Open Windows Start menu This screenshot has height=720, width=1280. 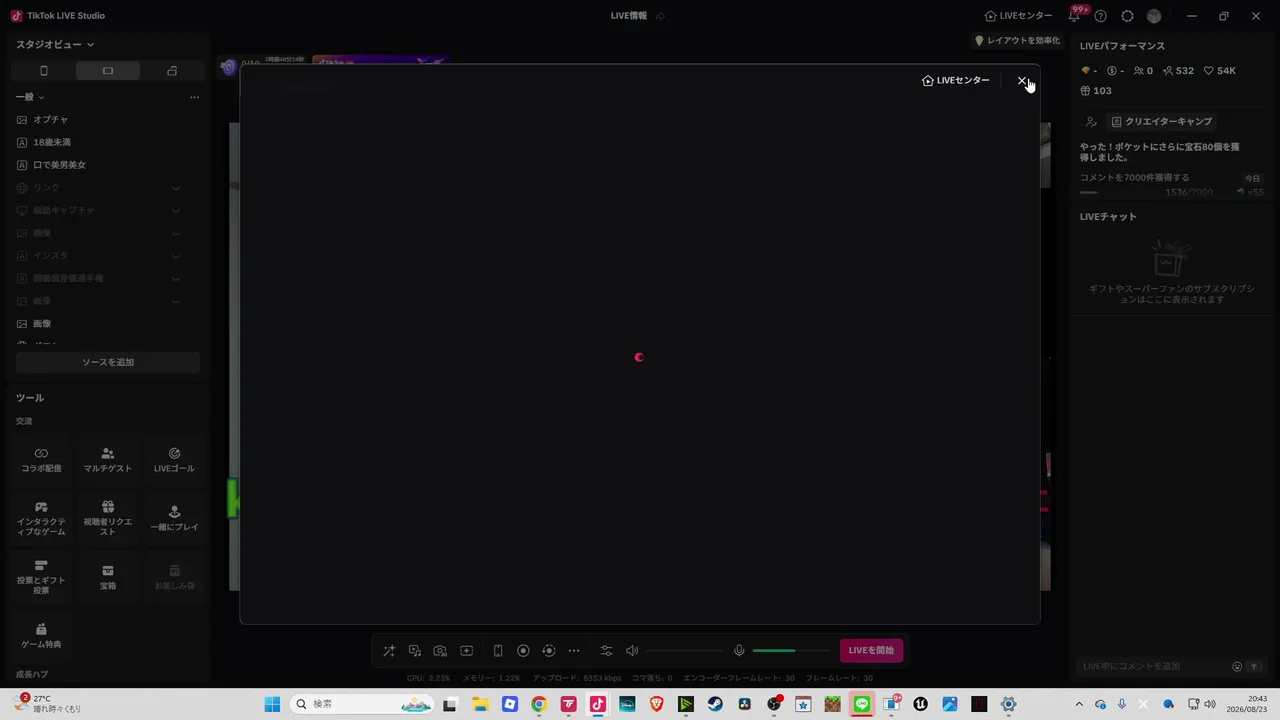click(272, 704)
